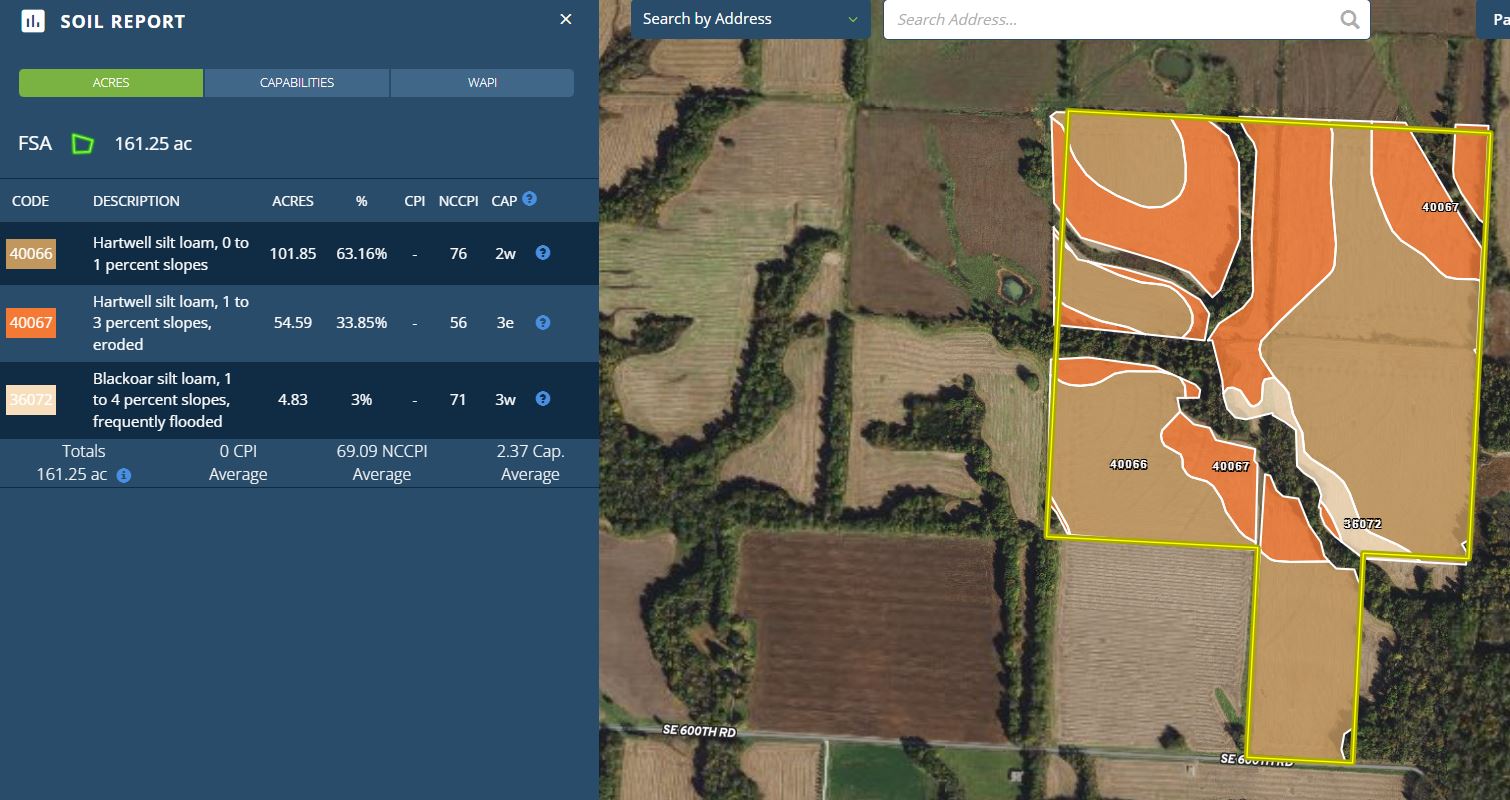1510x800 pixels.
Task: Click into the Search Address field
Action: coord(1110,19)
